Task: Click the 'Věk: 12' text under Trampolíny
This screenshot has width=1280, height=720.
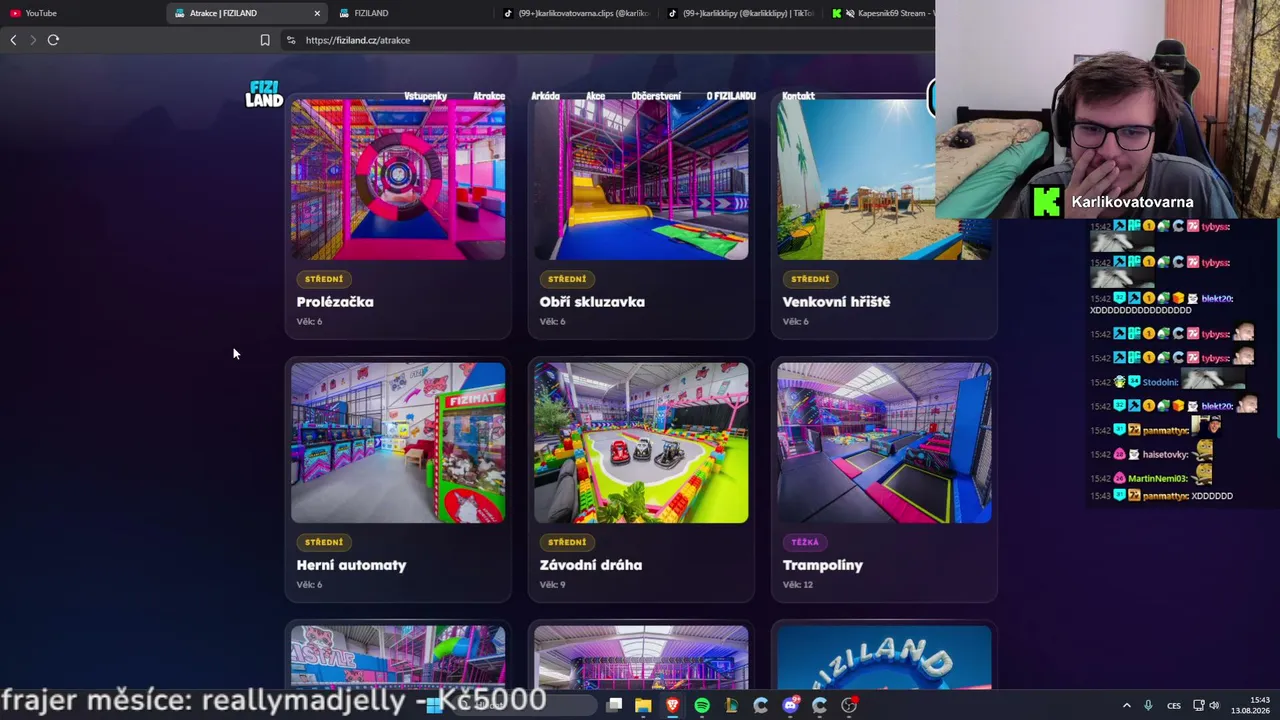Action: (798, 585)
